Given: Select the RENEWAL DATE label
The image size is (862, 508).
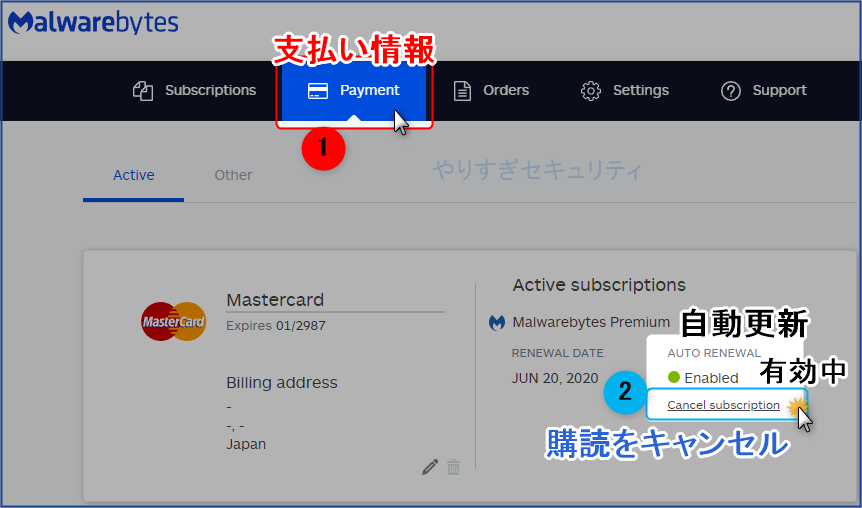Looking at the screenshot, I should [x=557, y=353].
